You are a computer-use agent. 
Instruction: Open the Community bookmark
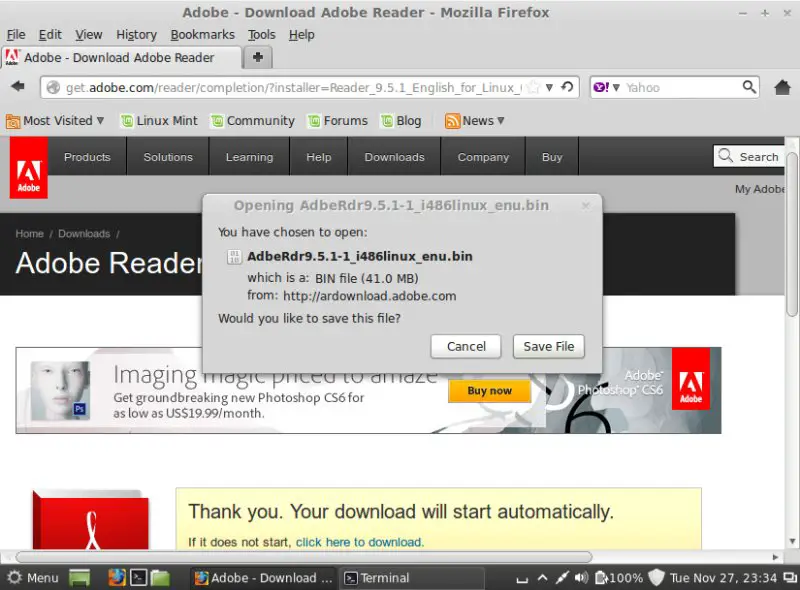click(253, 121)
